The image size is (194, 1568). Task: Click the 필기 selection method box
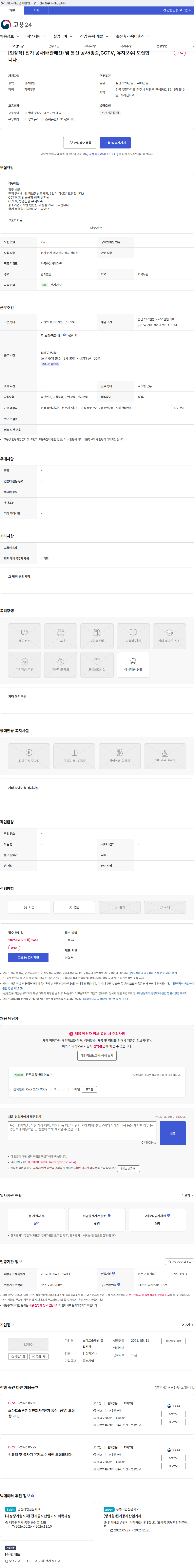tap(120, 907)
